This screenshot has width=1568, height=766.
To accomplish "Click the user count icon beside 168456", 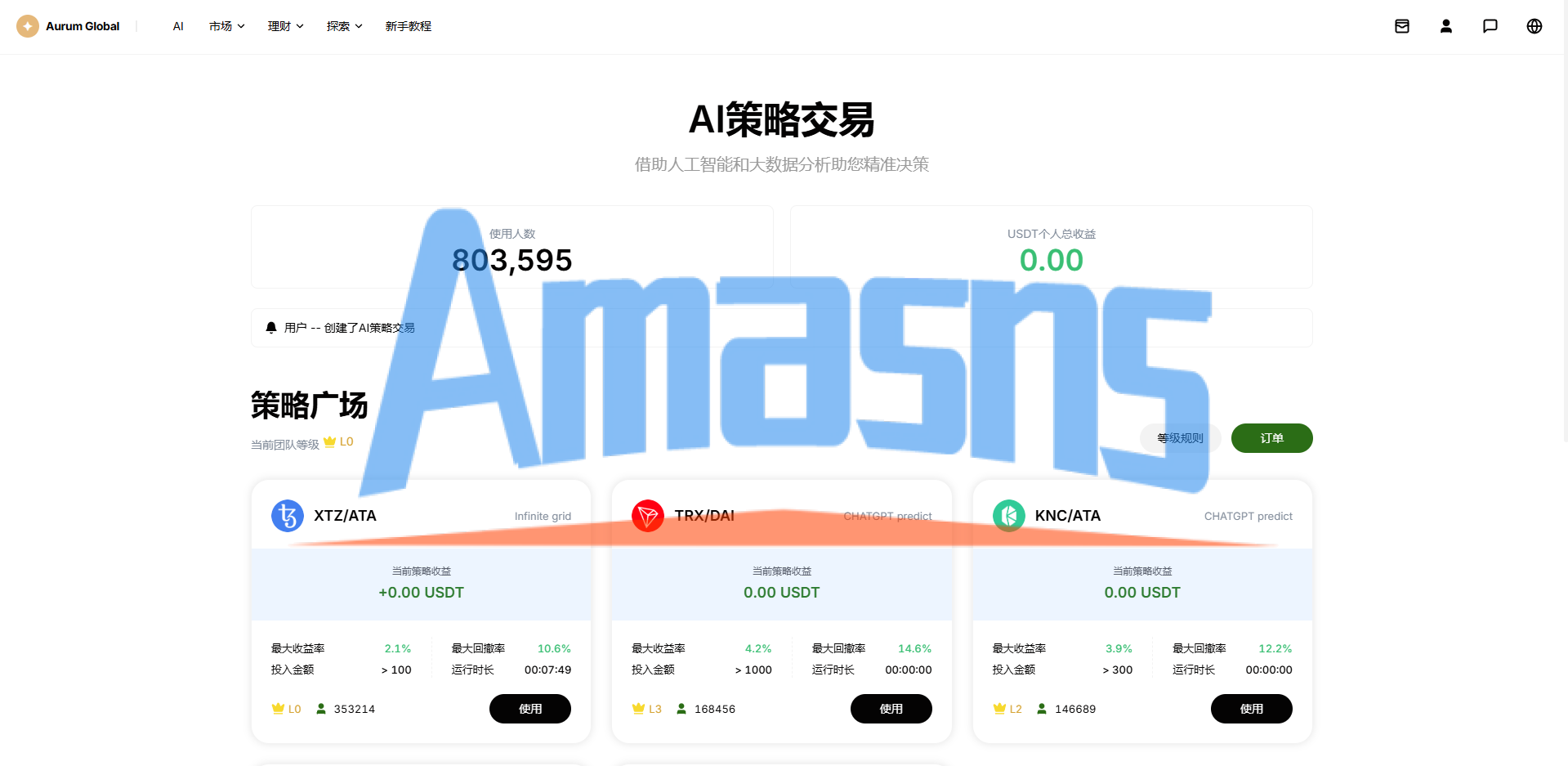I will click(x=681, y=709).
